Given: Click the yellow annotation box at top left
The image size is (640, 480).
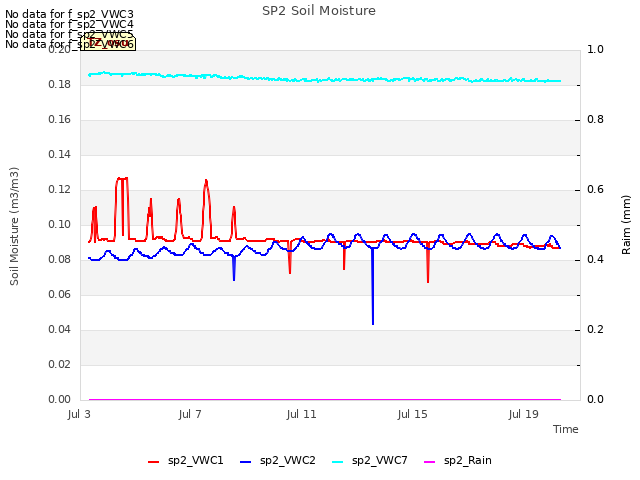Looking at the screenshot, I should [x=108, y=43].
